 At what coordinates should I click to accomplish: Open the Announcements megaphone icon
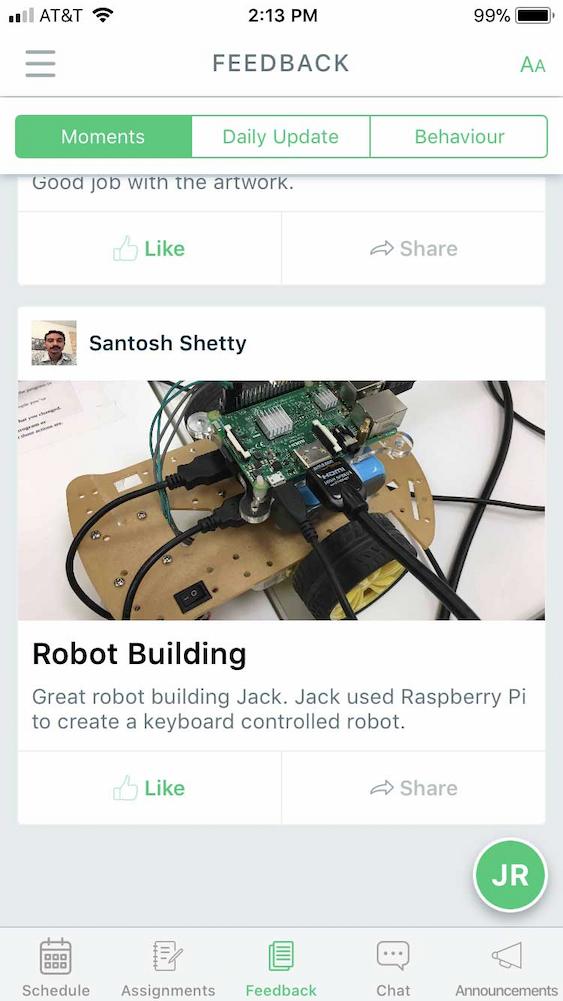tap(506, 956)
